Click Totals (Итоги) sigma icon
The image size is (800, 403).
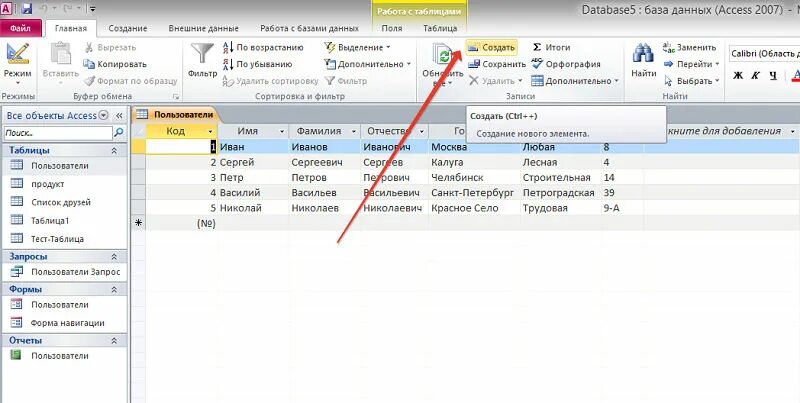537,47
